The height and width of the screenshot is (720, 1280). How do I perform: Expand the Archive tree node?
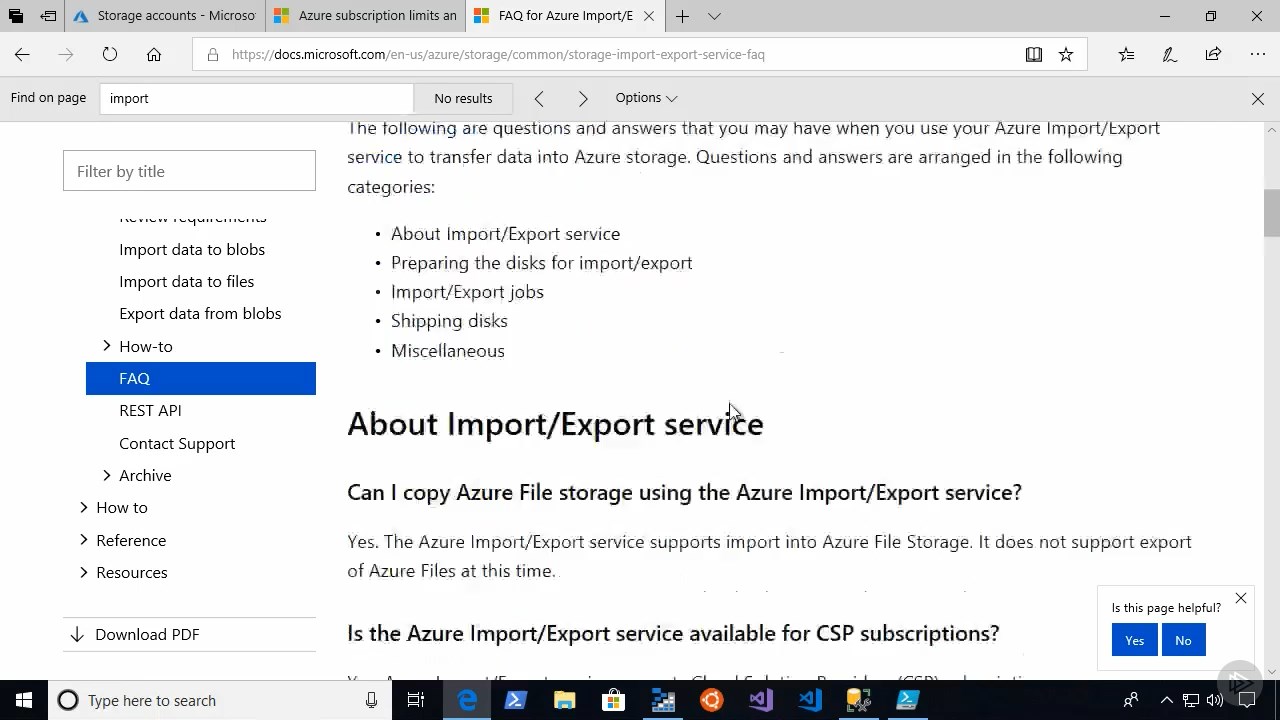coord(107,475)
